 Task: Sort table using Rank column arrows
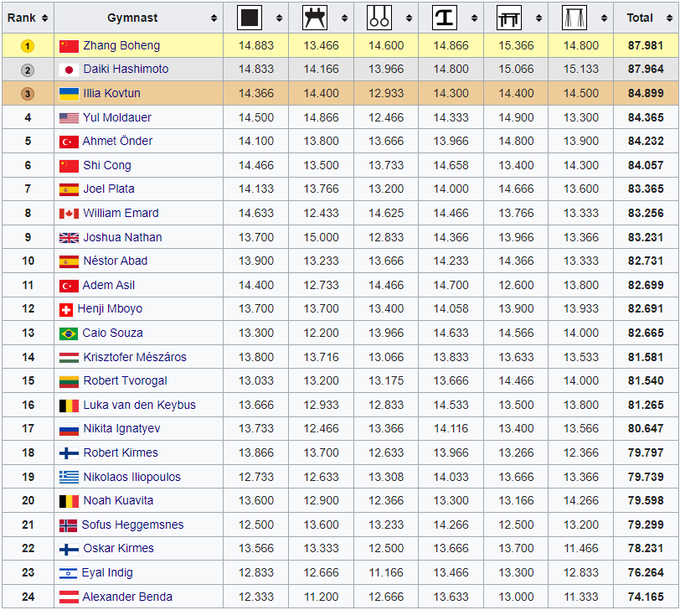click(x=45, y=18)
